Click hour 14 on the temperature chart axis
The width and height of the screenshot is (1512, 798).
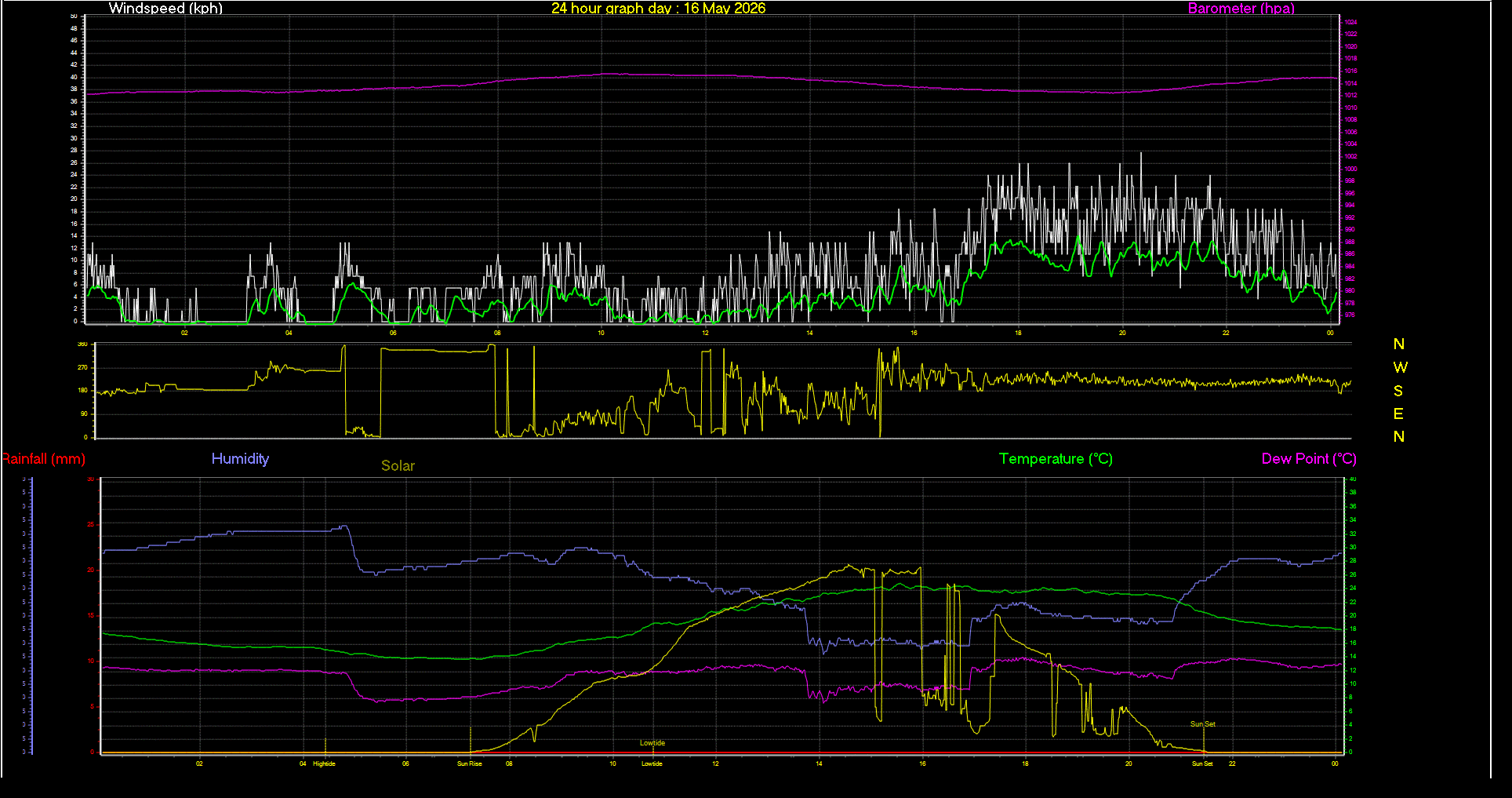tap(819, 763)
